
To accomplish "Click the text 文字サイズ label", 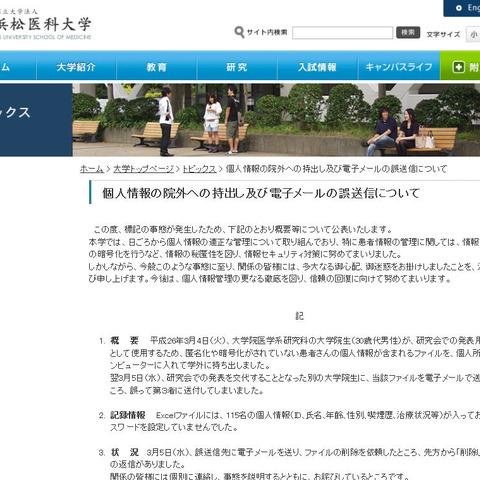I will [443, 34].
